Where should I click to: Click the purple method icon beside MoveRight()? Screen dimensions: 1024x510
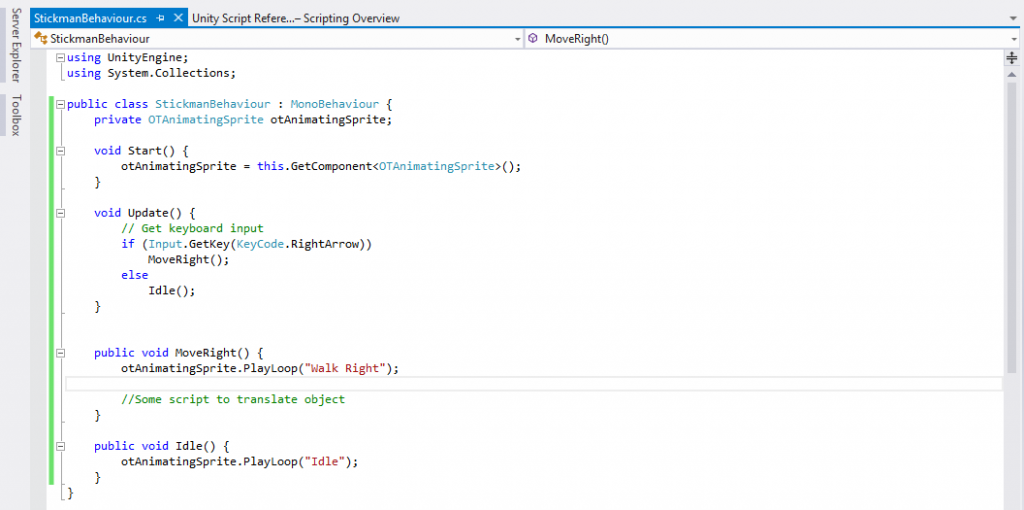(x=534, y=39)
